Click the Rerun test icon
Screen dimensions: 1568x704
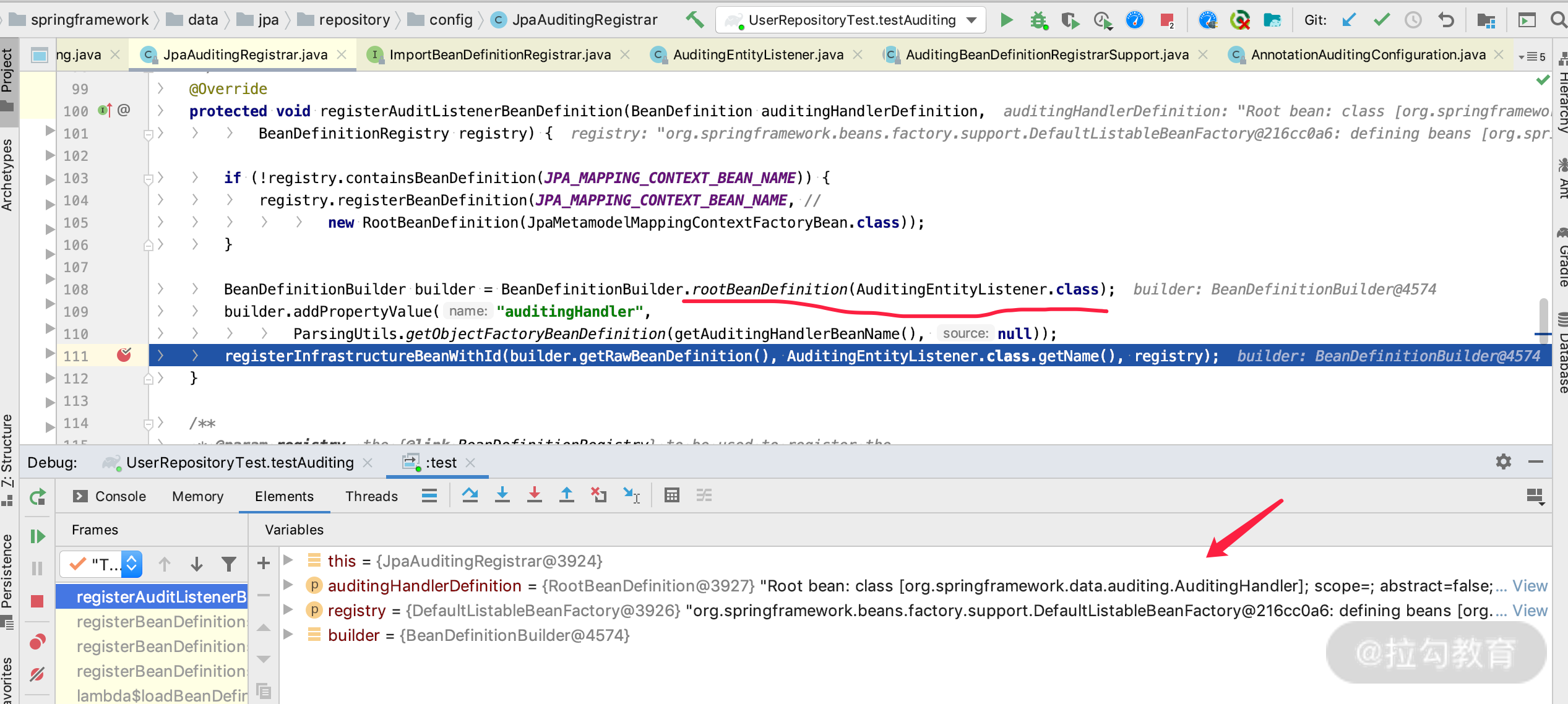[38, 496]
